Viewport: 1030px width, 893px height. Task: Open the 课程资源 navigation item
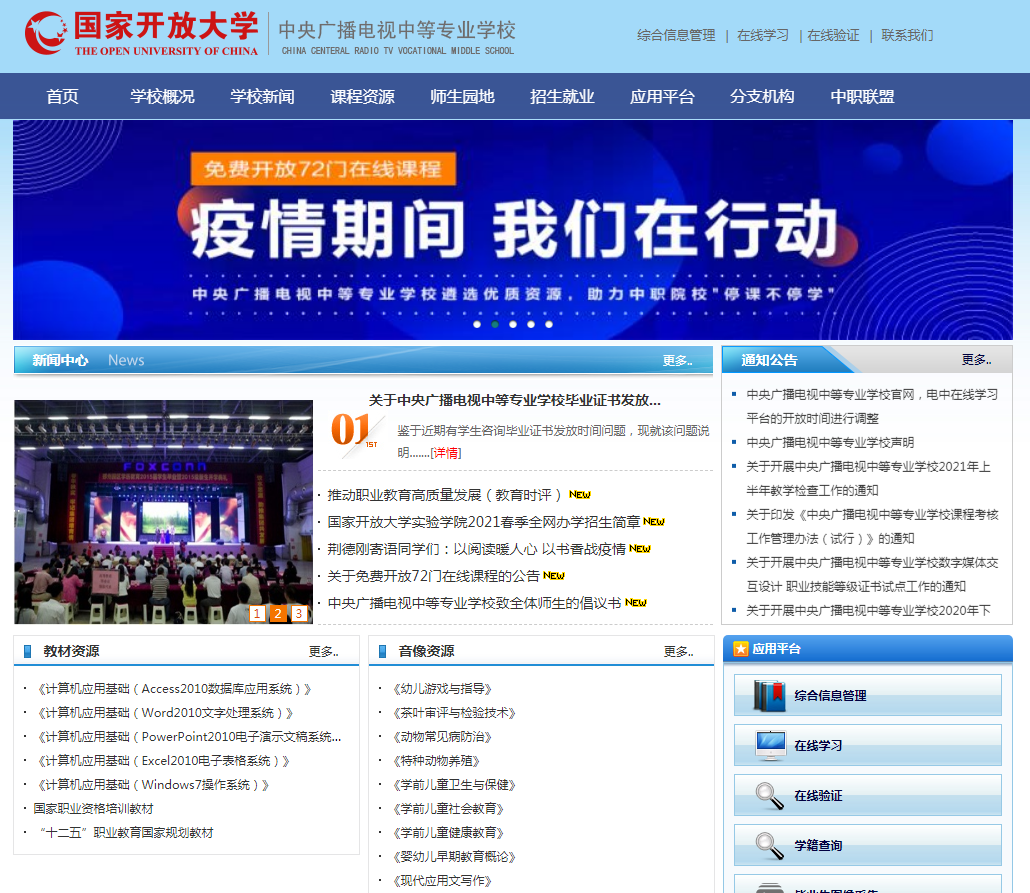coord(362,97)
